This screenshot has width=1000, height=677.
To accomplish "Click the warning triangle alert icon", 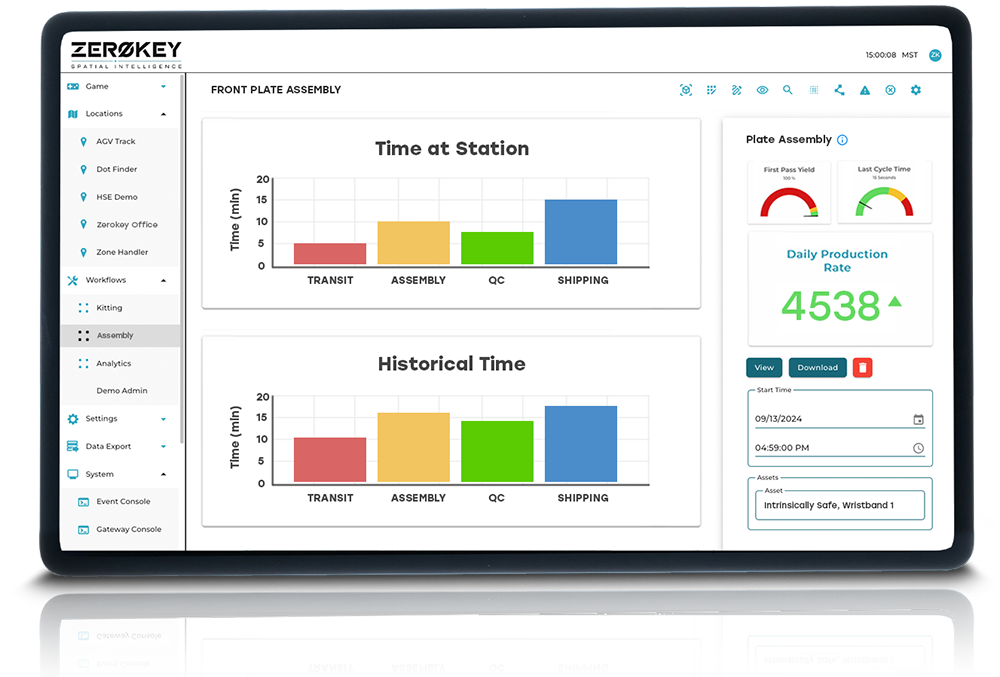I will [865, 90].
